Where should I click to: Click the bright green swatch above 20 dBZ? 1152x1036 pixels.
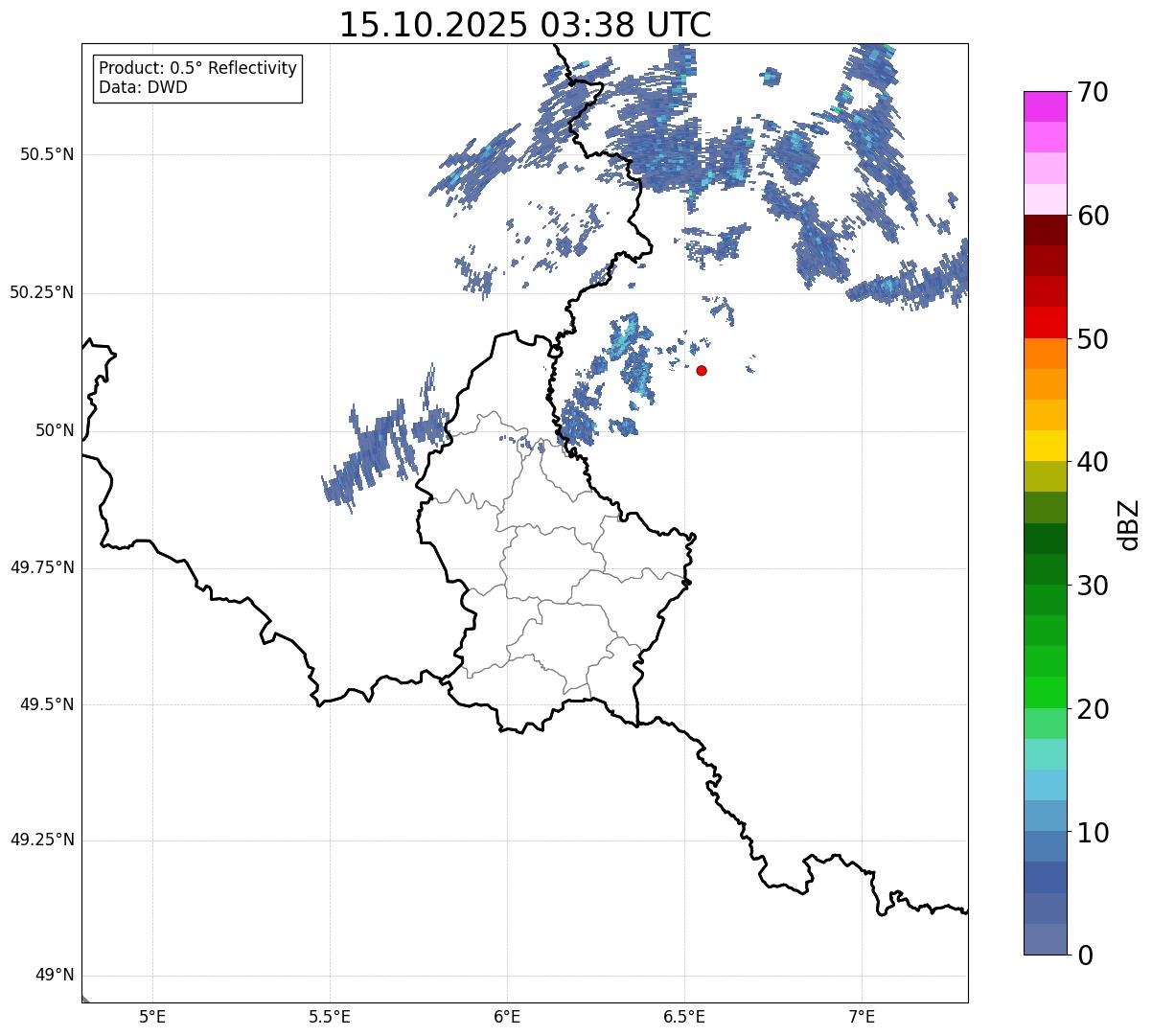point(1045,692)
